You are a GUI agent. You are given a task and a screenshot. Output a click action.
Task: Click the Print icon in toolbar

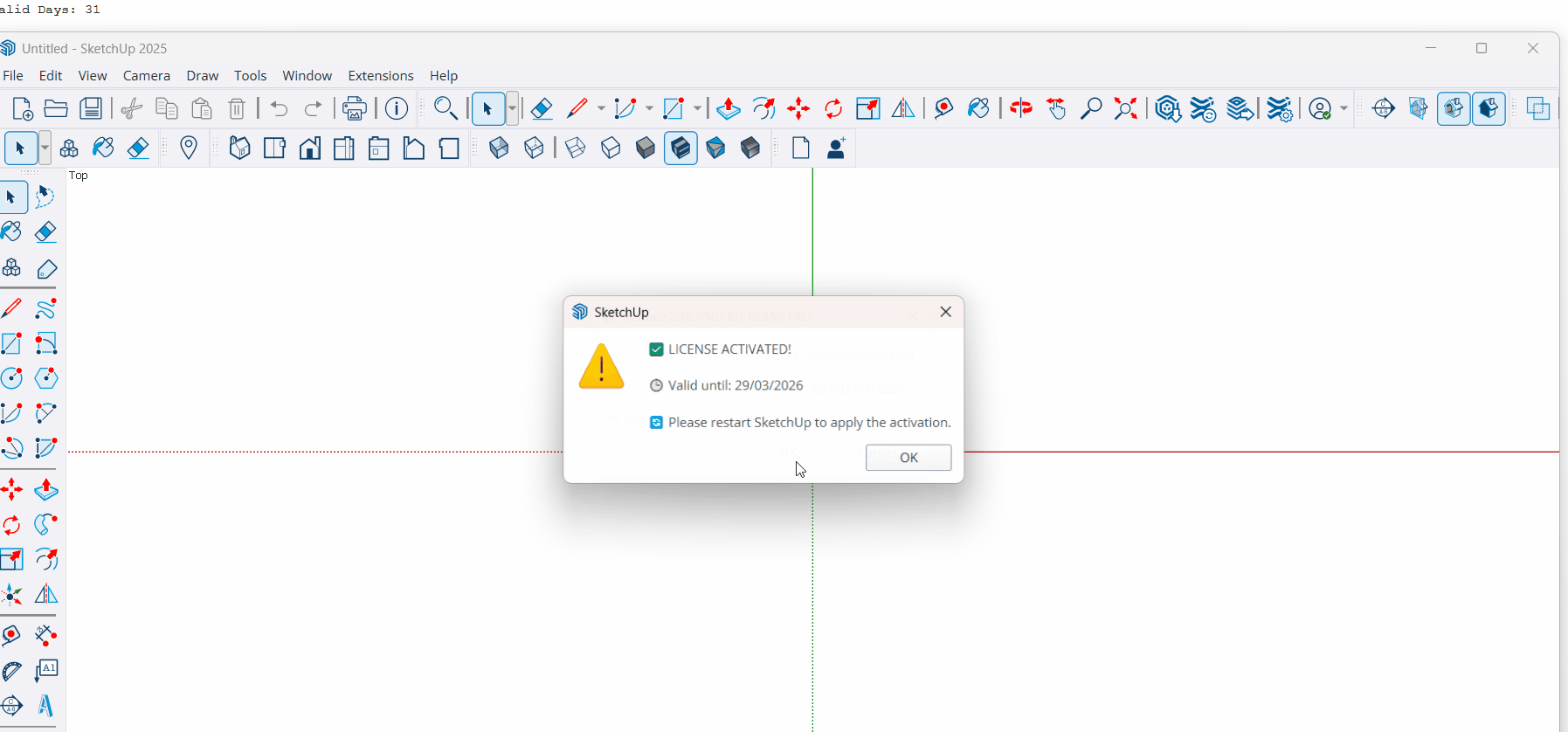(354, 108)
